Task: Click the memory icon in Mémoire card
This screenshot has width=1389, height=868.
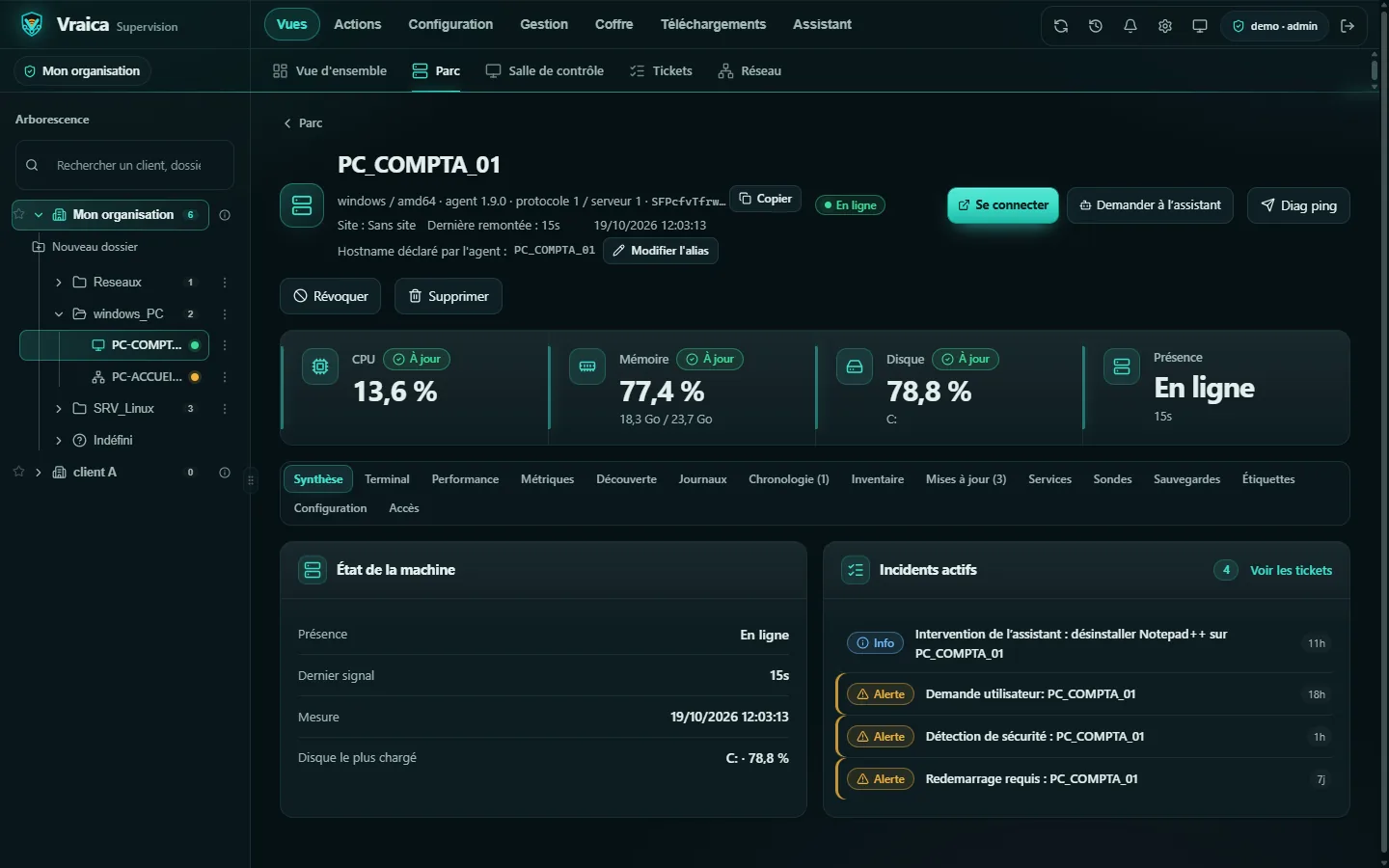Action: (x=587, y=366)
